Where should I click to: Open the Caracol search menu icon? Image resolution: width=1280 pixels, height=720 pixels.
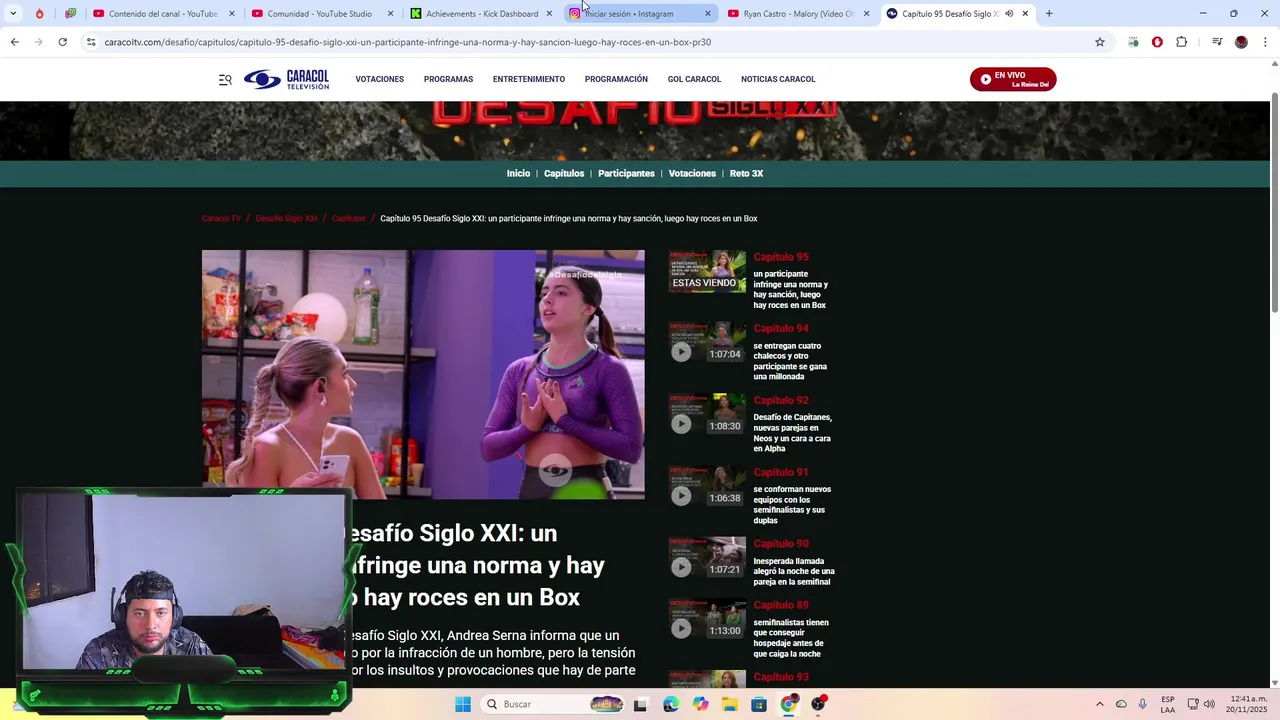225,79
